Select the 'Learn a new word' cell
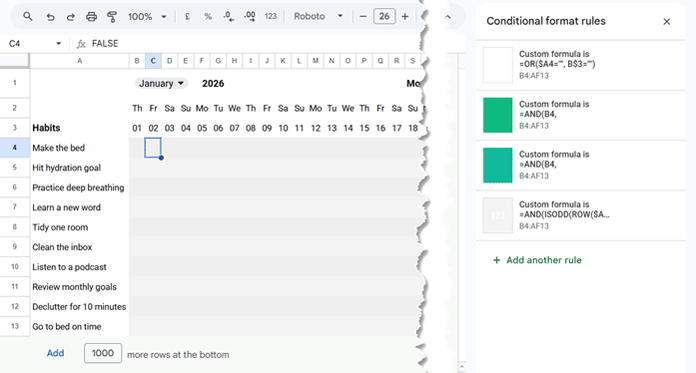 click(x=79, y=207)
